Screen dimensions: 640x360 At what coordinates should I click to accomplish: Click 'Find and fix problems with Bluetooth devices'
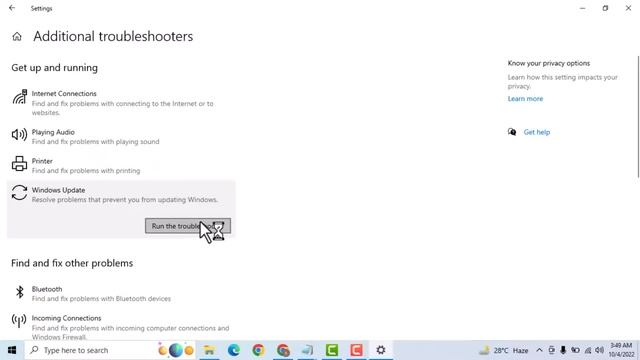click(x=101, y=299)
